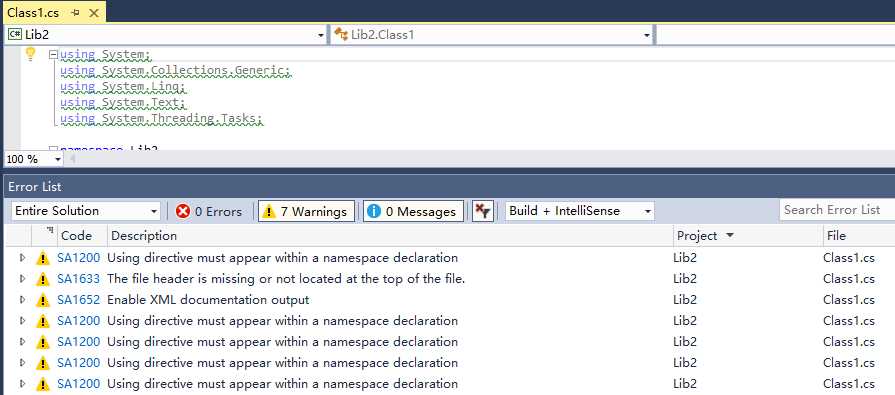Screen dimensions: 895x395
Task: Click Lib2 in the SA1652 row
Action: [x=685, y=300]
